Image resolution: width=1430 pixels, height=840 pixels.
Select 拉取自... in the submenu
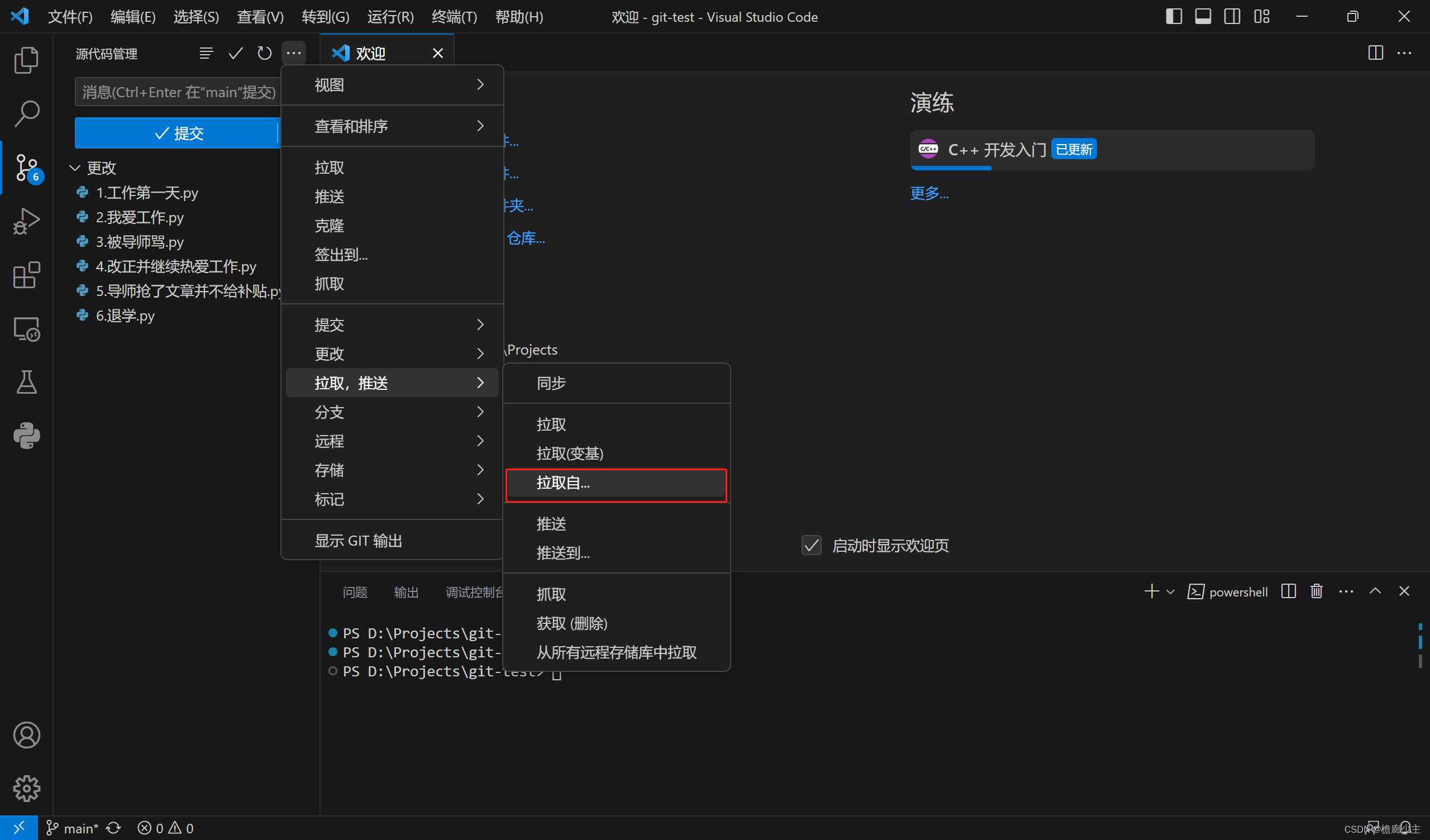pyautogui.click(x=616, y=483)
